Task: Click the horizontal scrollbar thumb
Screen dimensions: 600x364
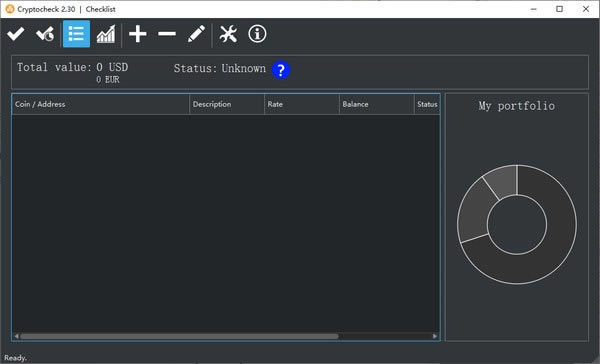Action: tap(179, 336)
